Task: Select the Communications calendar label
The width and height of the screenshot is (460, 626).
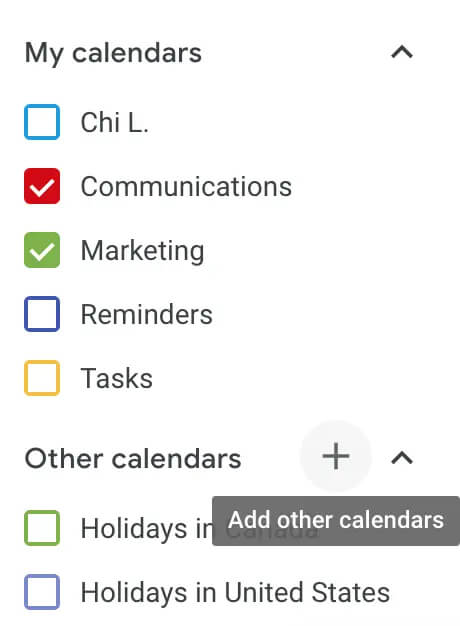Action: (186, 186)
